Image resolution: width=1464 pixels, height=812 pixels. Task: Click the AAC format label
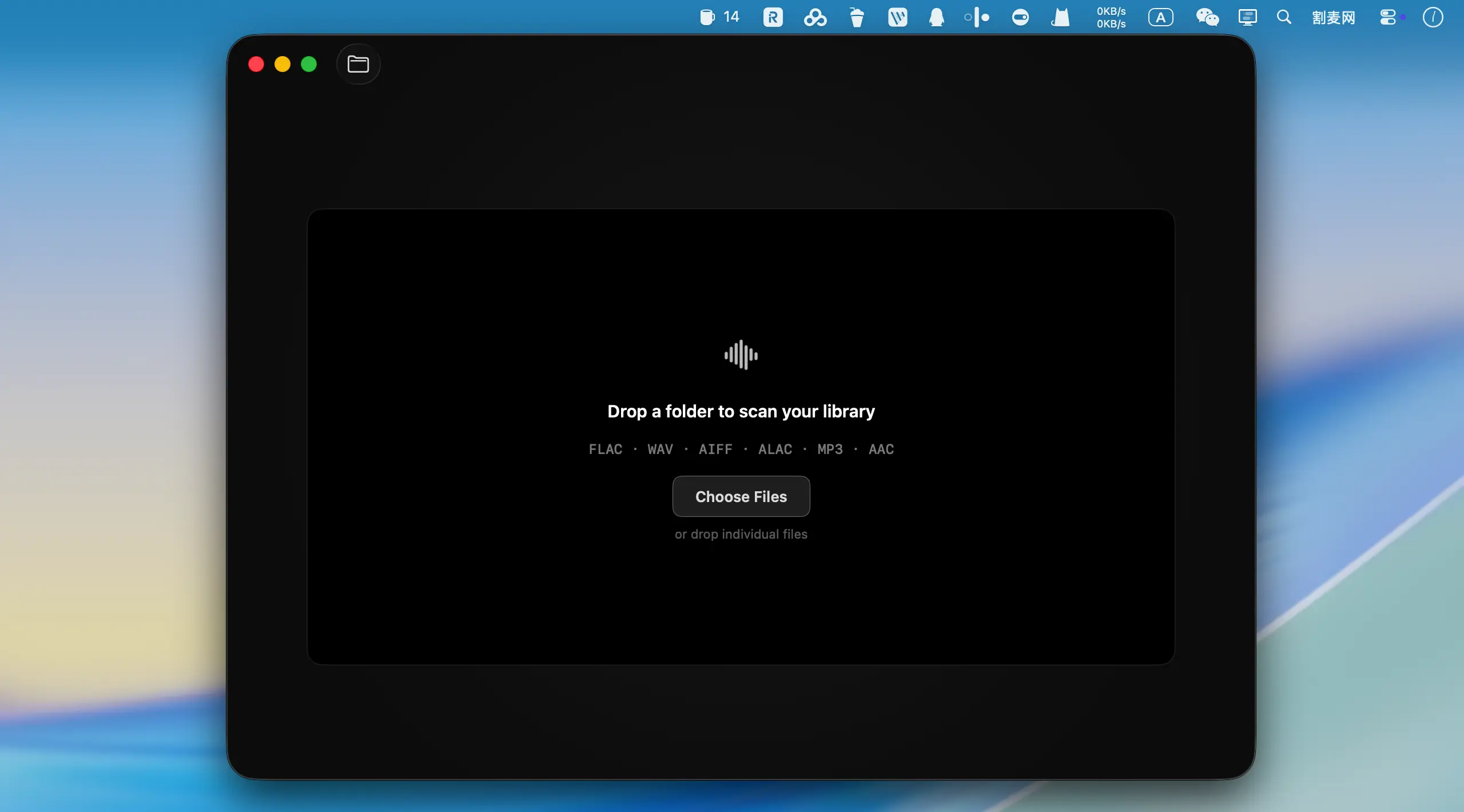click(881, 449)
